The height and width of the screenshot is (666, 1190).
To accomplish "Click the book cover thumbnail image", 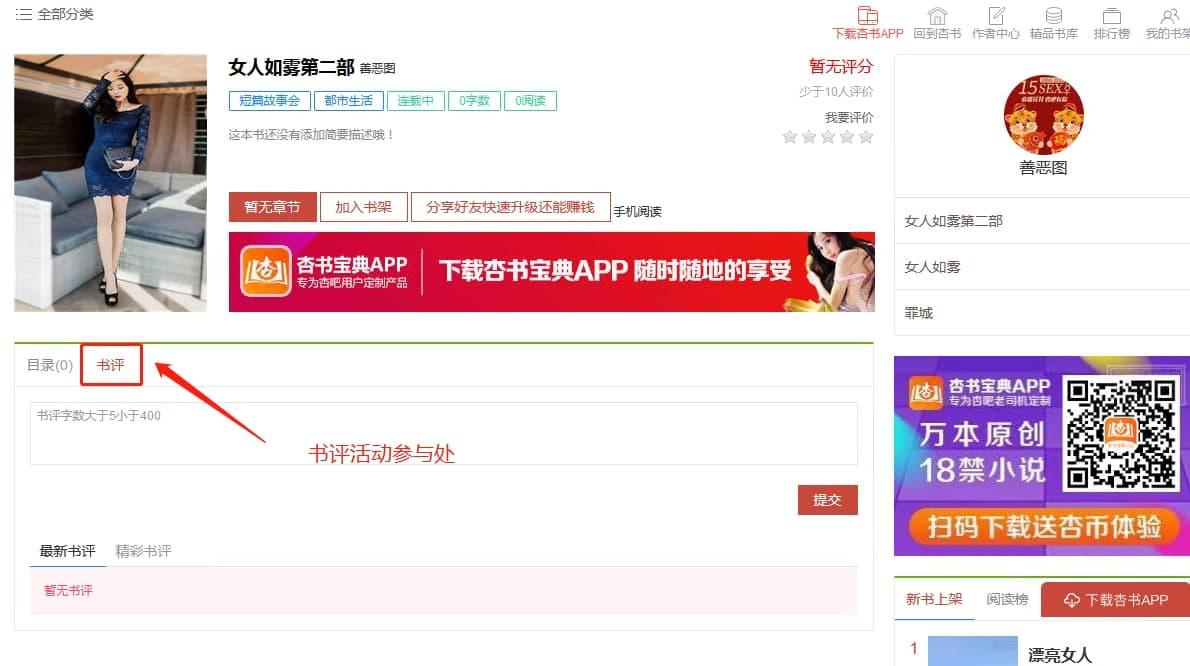I will (x=110, y=183).
